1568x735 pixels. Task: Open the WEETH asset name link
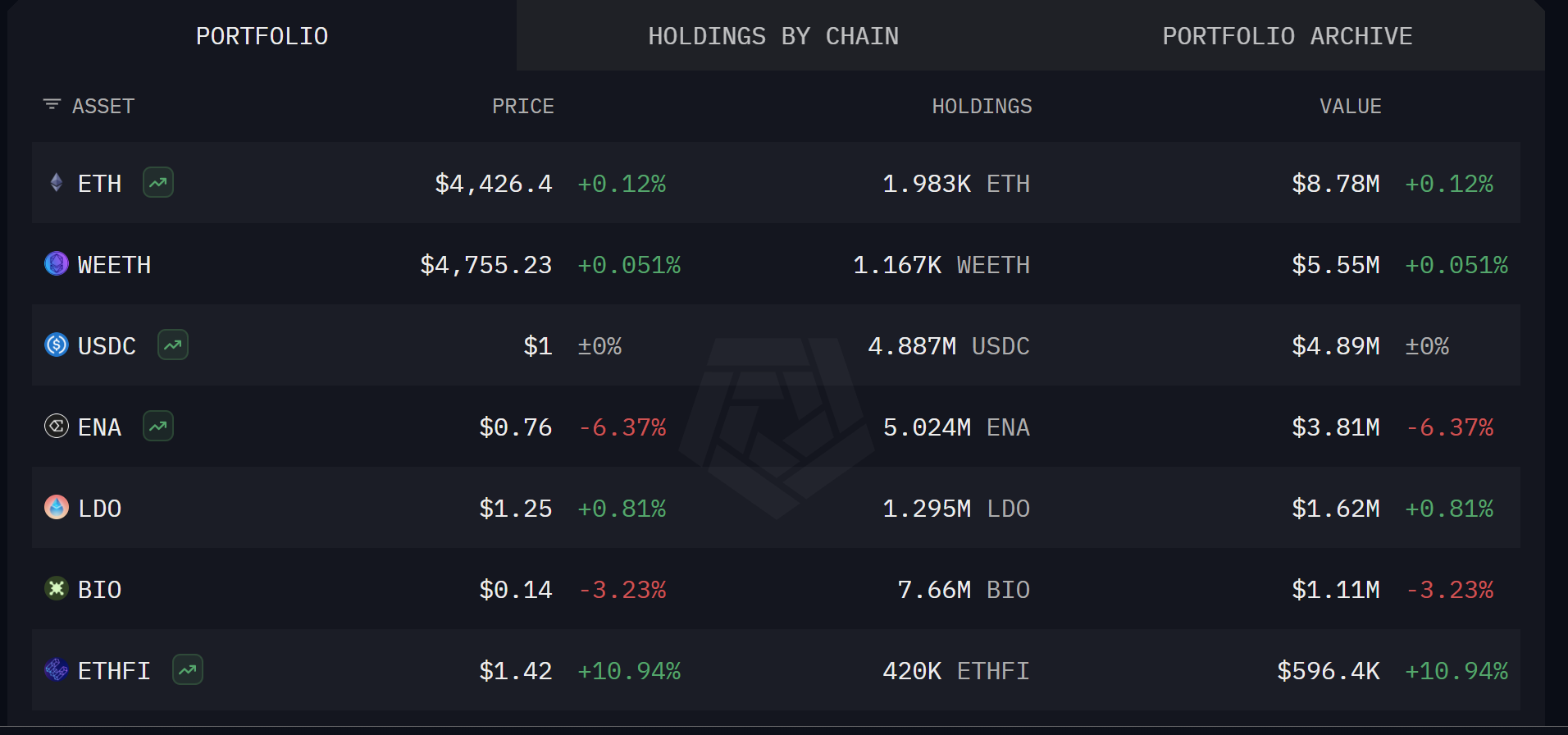114,265
